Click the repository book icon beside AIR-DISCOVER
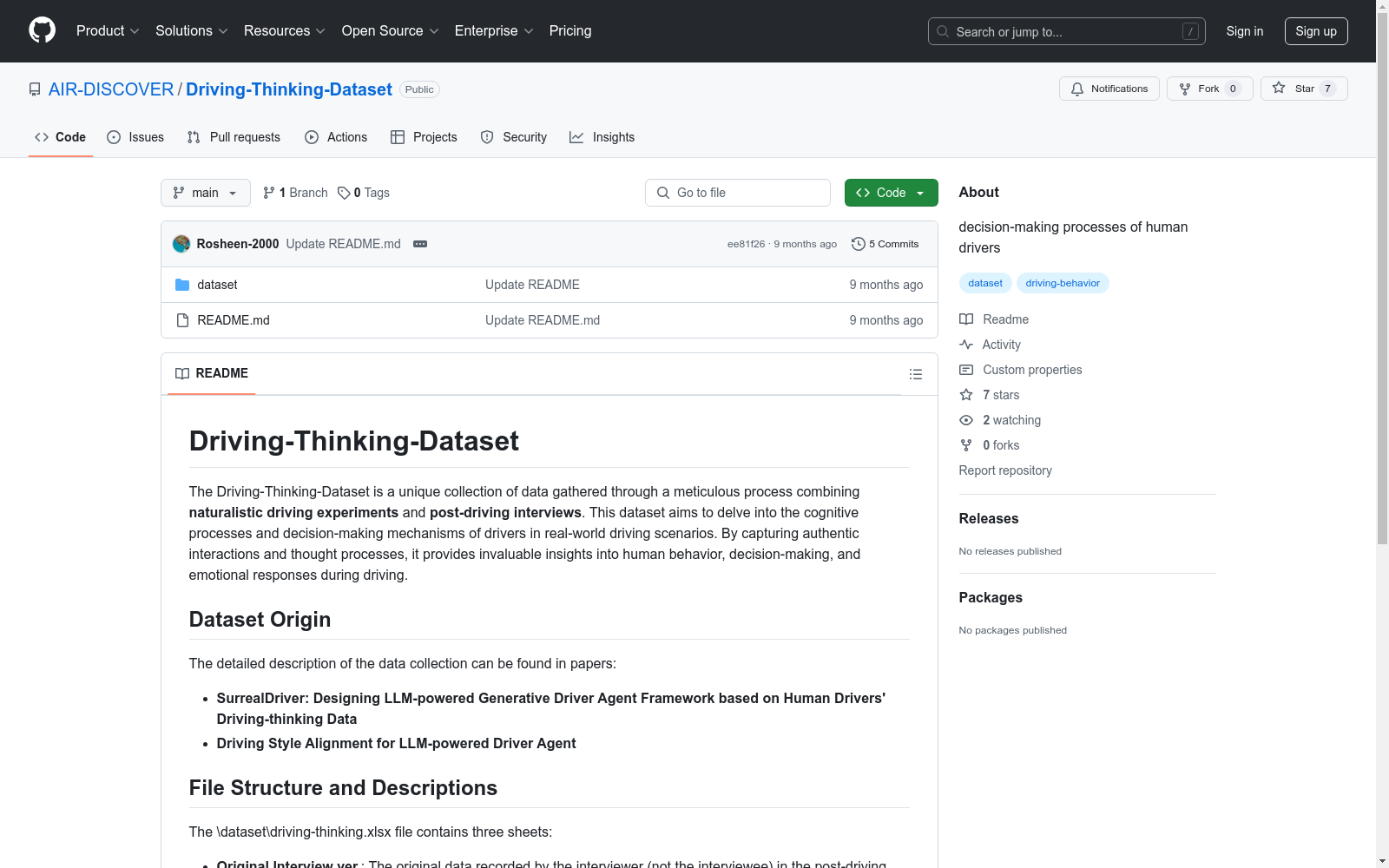 coord(35,89)
